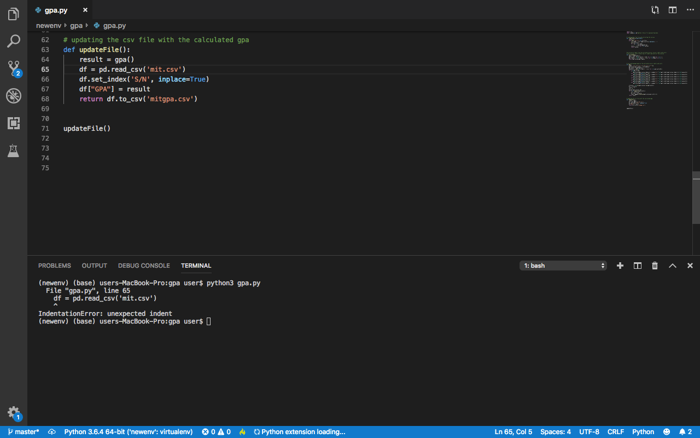Switch to the PROBLEMS tab

[54, 266]
